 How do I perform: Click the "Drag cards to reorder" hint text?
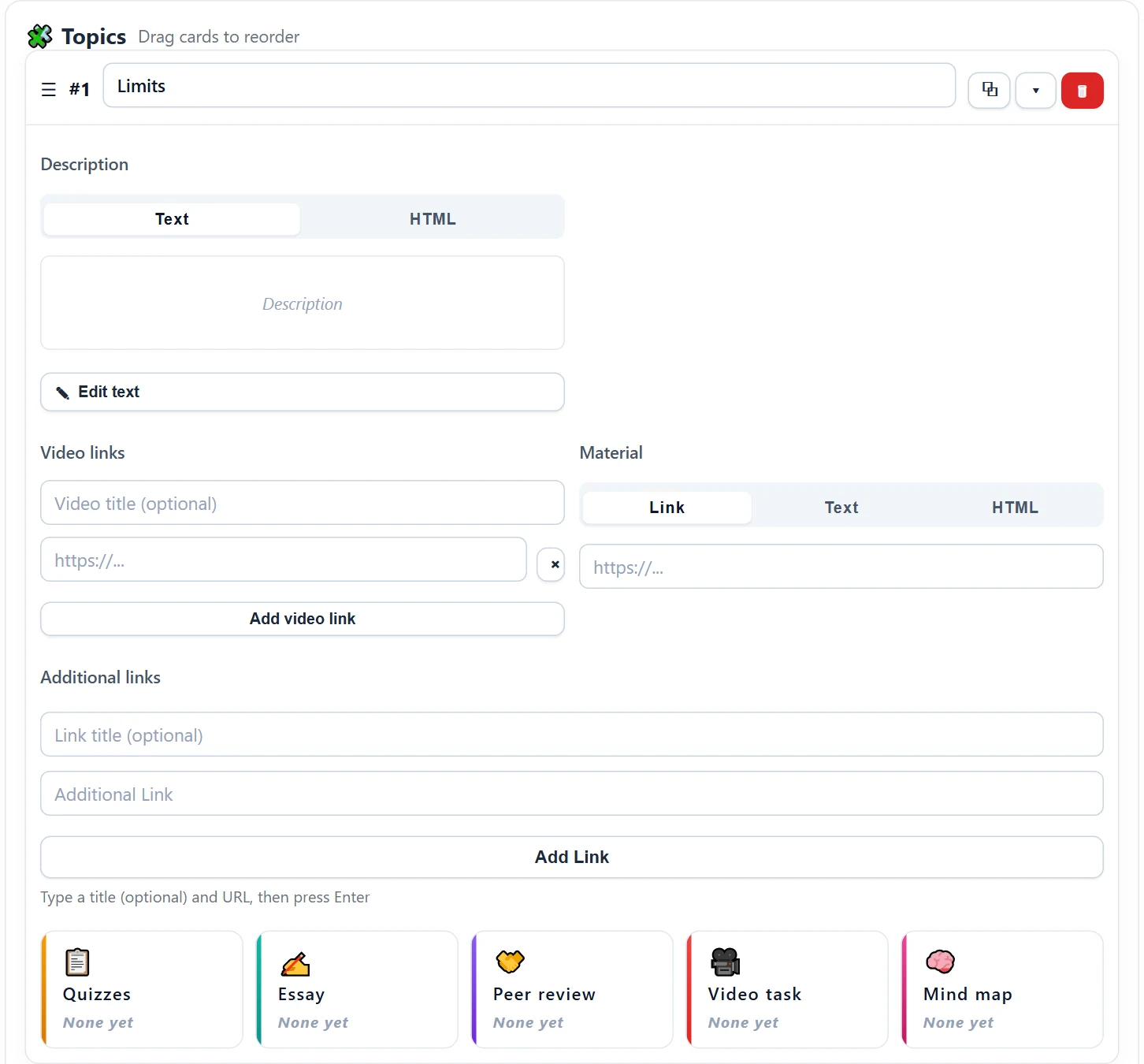pyautogui.click(x=219, y=37)
